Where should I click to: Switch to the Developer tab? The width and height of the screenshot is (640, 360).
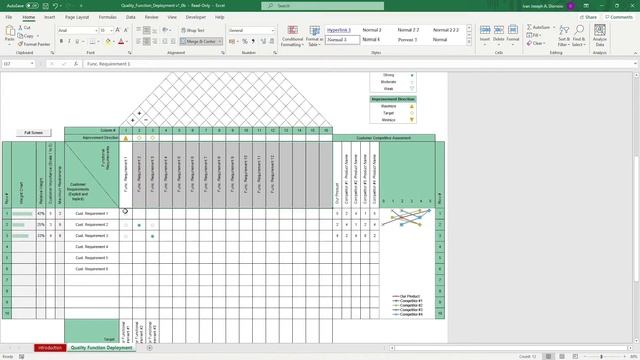click(x=196, y=17)
